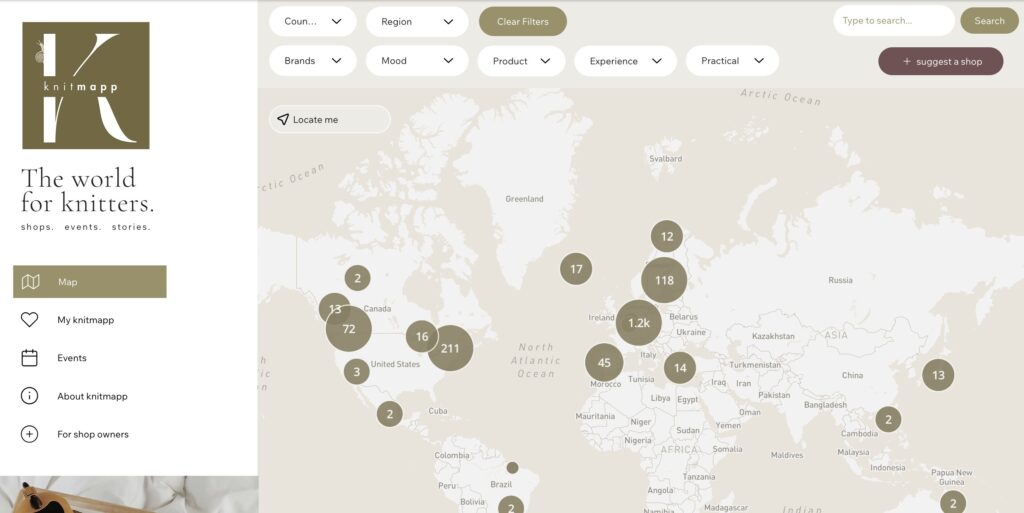1024x513 pixels.
Task: Click the small dot marker in Brazil
Action: (513, 467)
